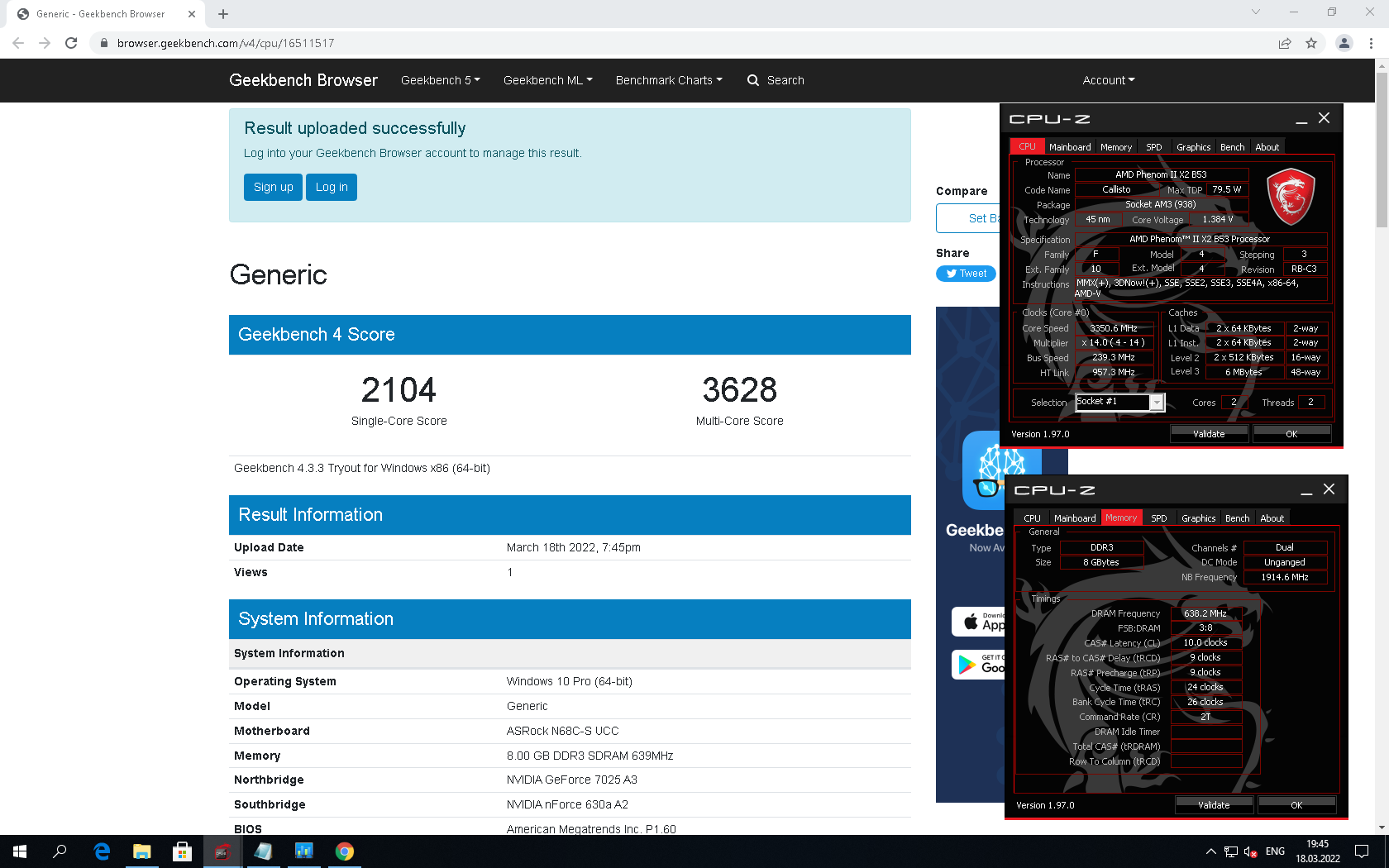This screenshot has width=1389, height=868.
Task: Select CPU tab in upper CPU-Z window
Action: tap(1027, 146)
